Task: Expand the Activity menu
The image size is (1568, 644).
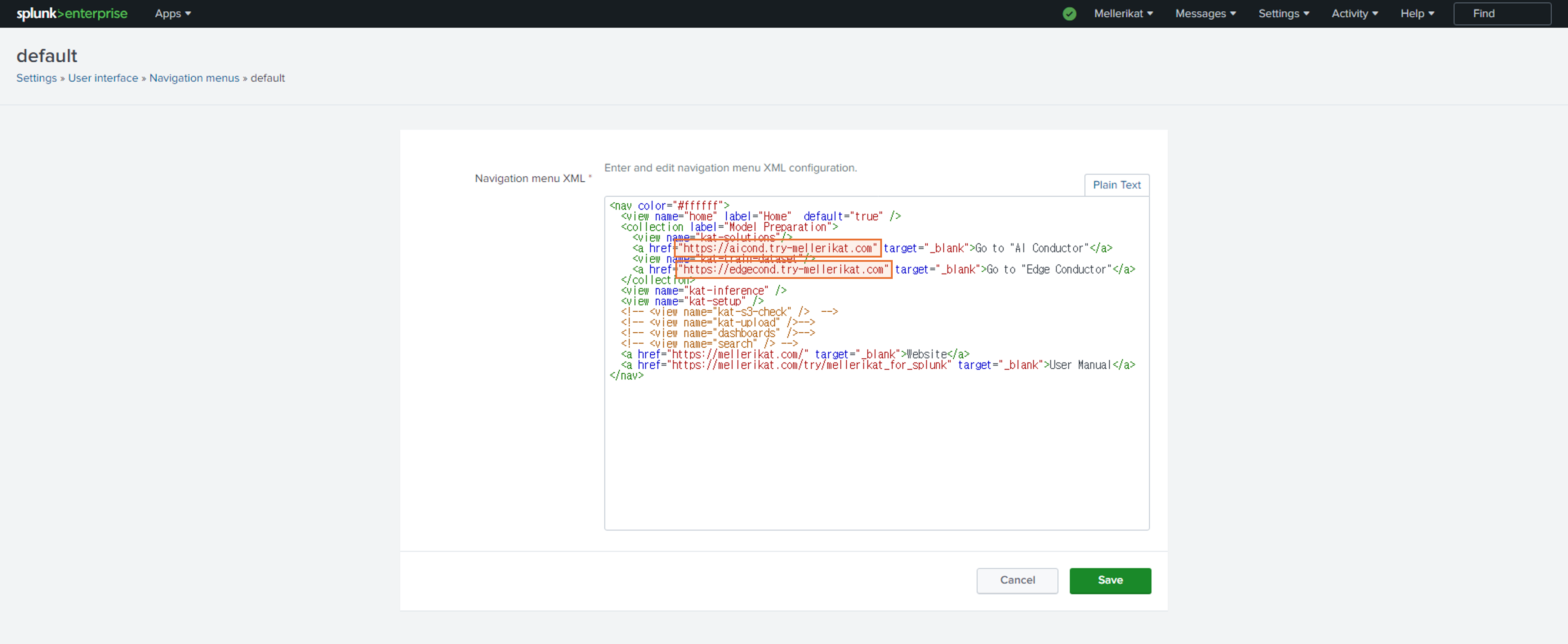Action: [x=1354, y=14]
